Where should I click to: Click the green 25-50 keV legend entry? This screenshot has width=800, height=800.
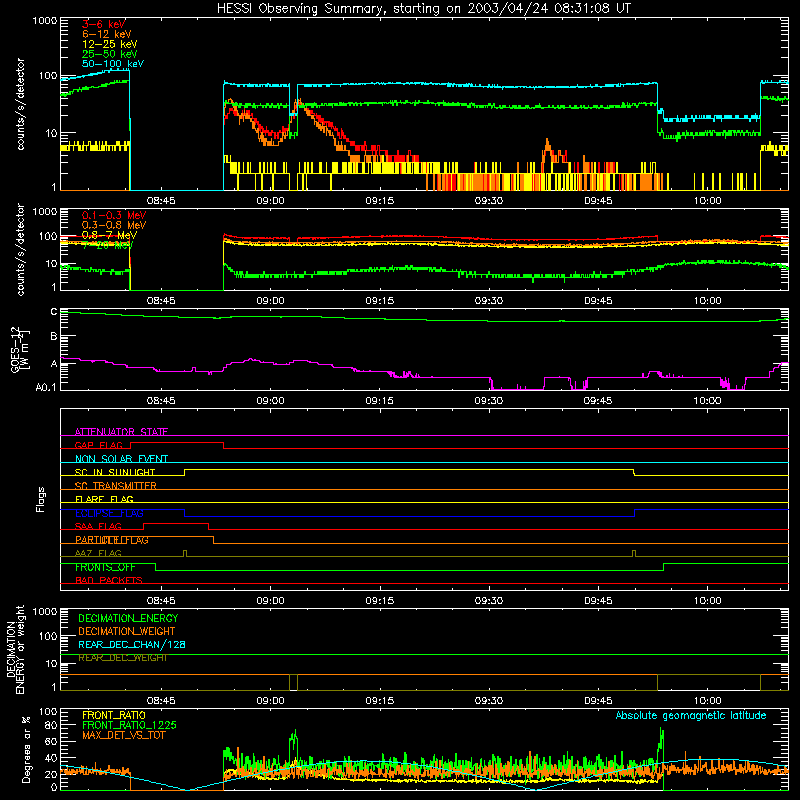click(109, 54)
